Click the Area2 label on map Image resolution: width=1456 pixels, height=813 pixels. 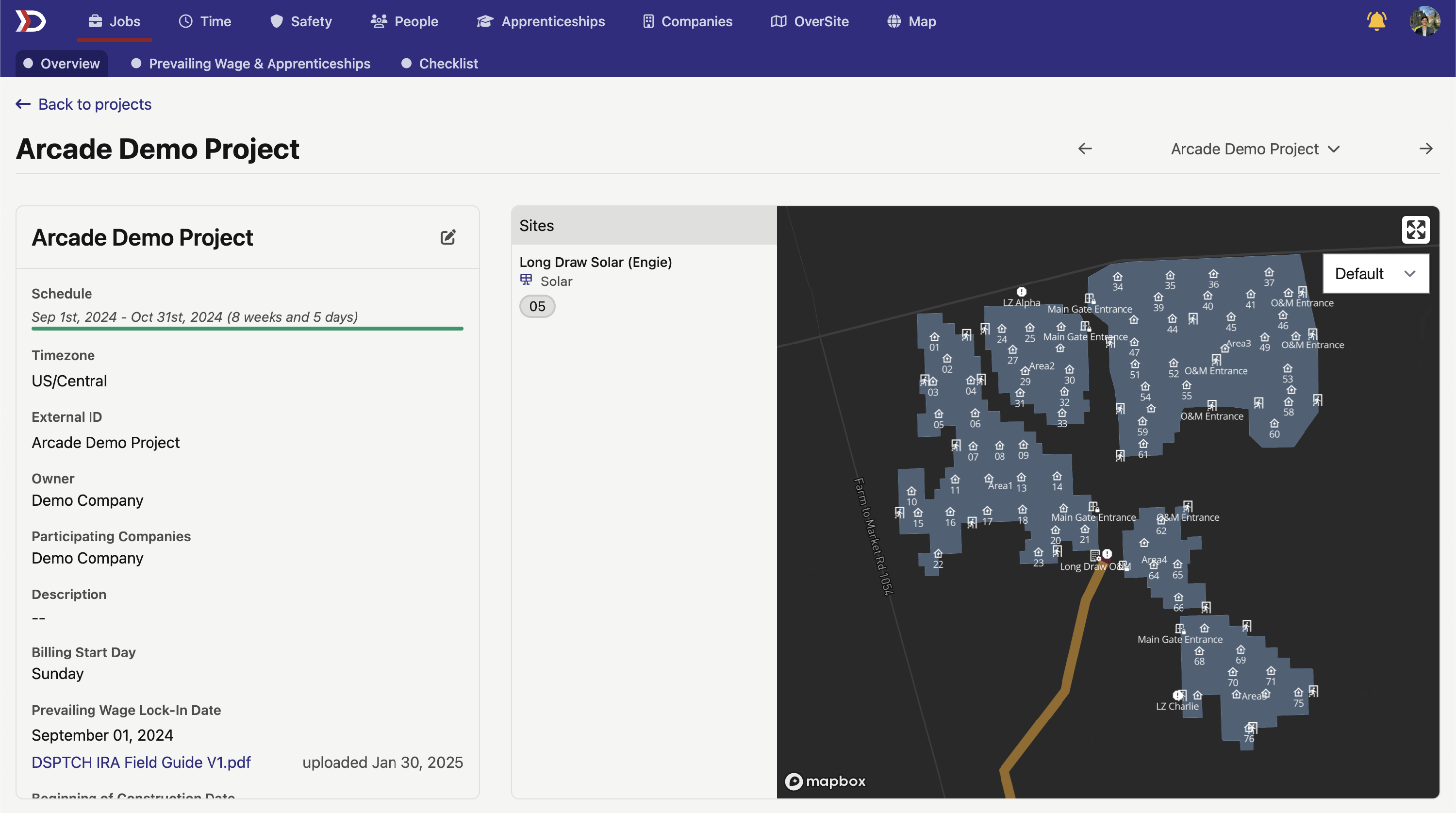point(1041,366)
